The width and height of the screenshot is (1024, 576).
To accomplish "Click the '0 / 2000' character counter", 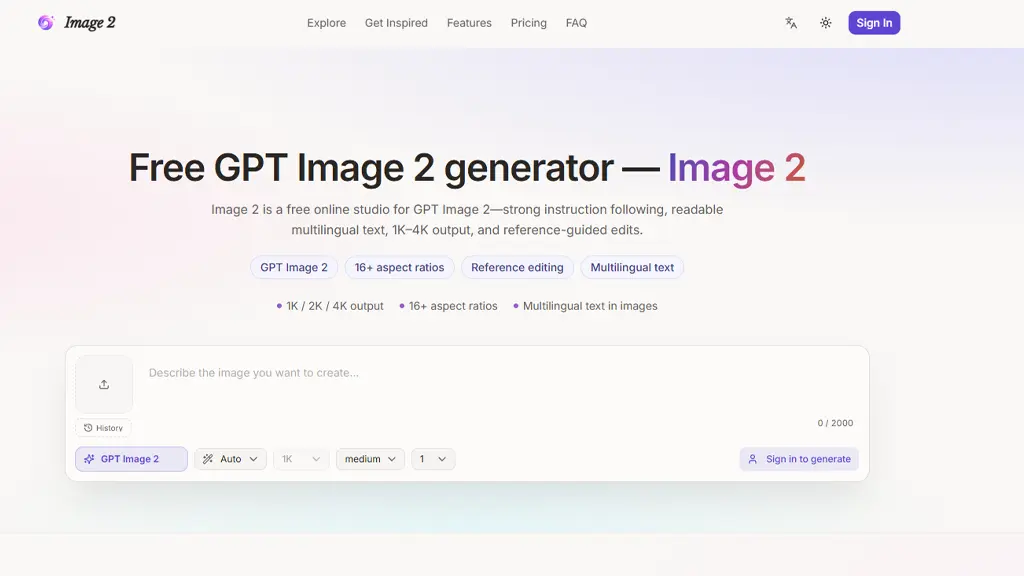I will [x=835, y=423].
